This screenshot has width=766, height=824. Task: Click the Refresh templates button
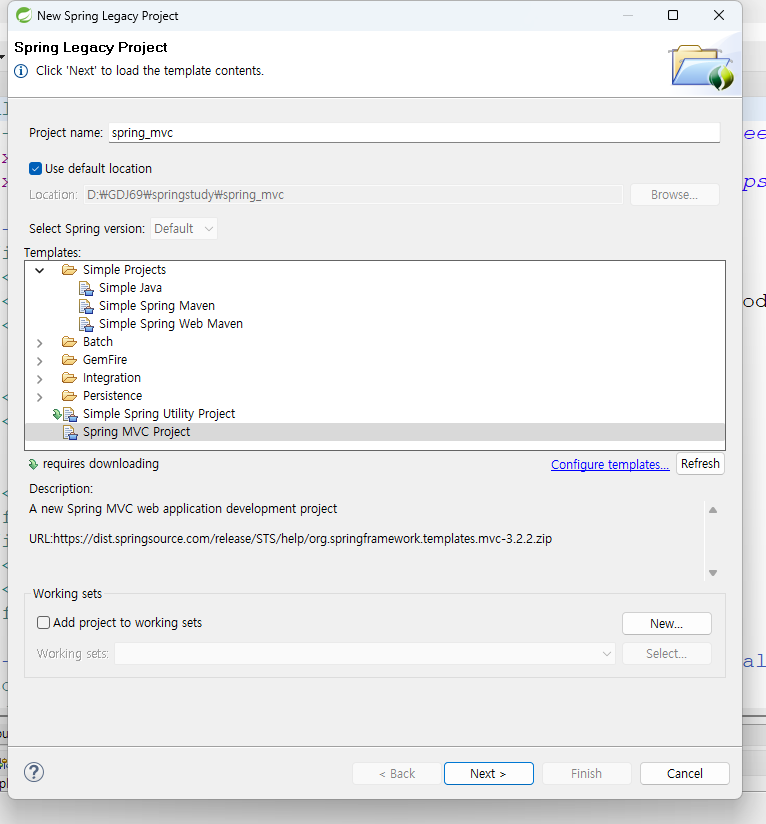pyautogui.click(x=700, y=464)
